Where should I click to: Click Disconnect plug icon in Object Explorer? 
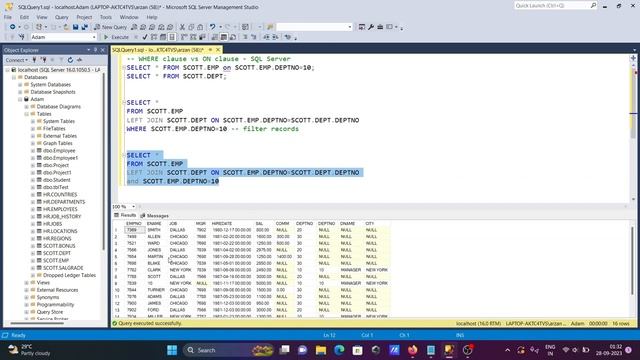[x=43, y=60]
